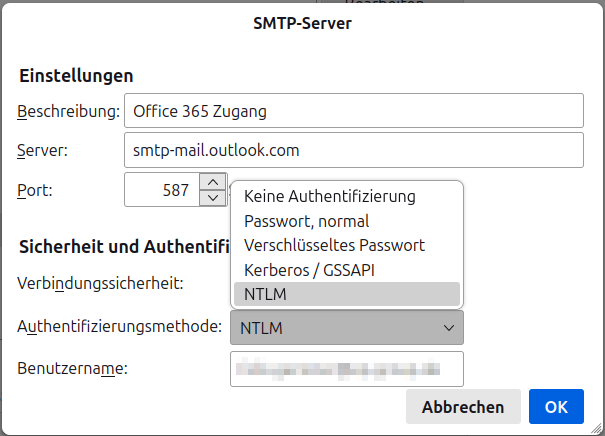
Task: Click into the Beschreibung text field
Action: tap(352, 110)
